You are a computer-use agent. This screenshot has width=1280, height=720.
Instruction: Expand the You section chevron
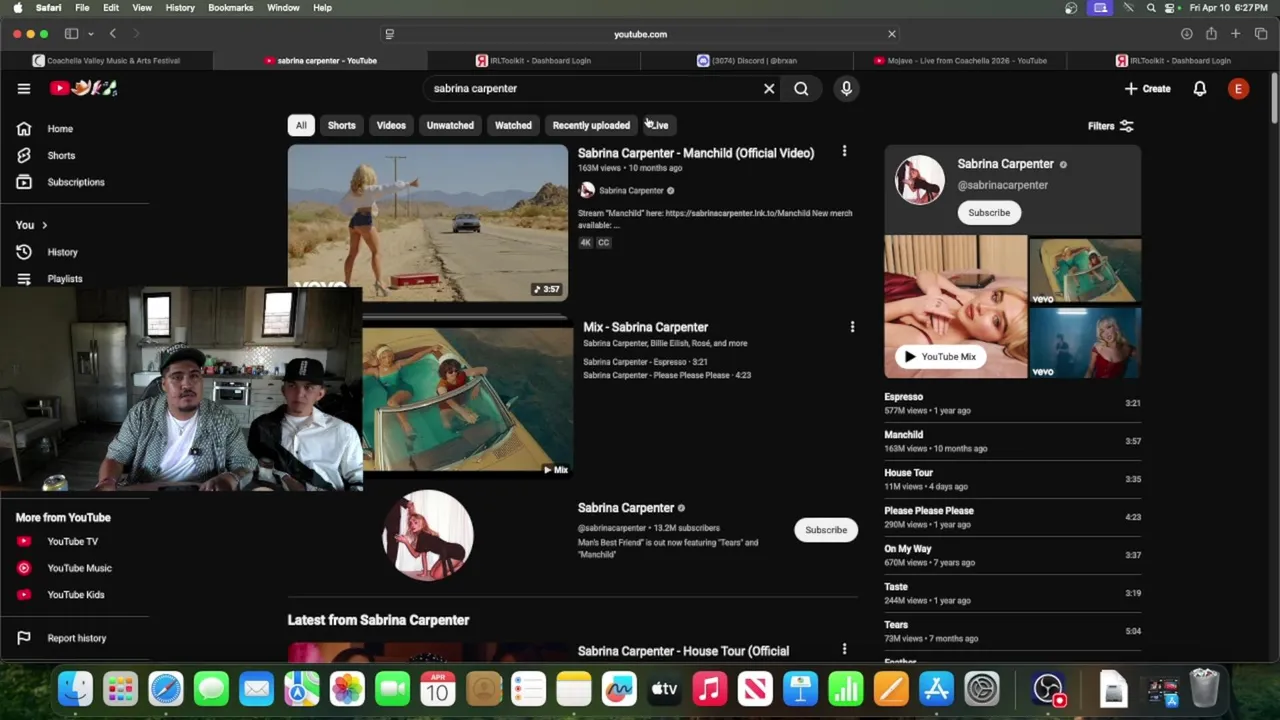[44, 225]
